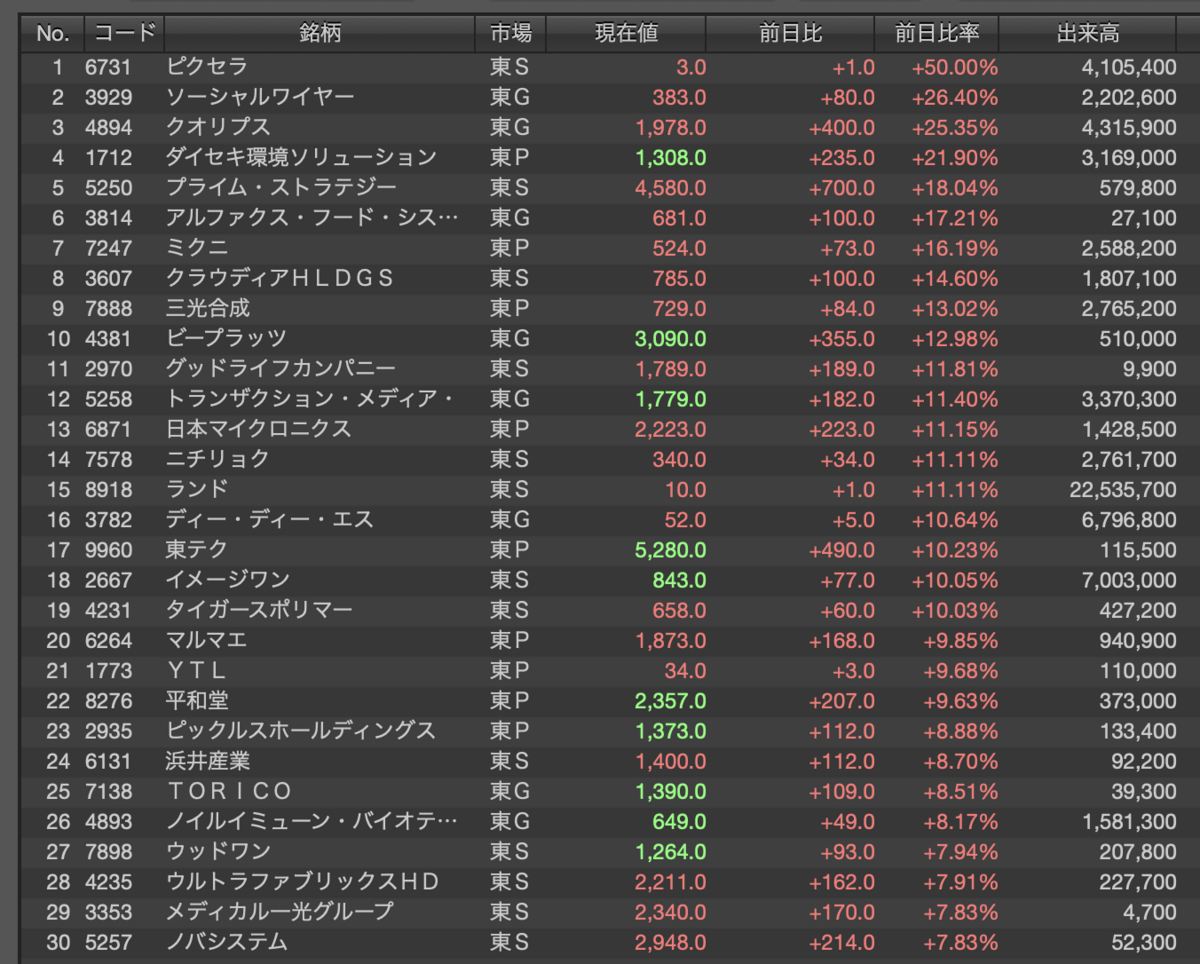Sort by the 前日比率 column header
Screen dimensions: 1200x964
(936, 33)
